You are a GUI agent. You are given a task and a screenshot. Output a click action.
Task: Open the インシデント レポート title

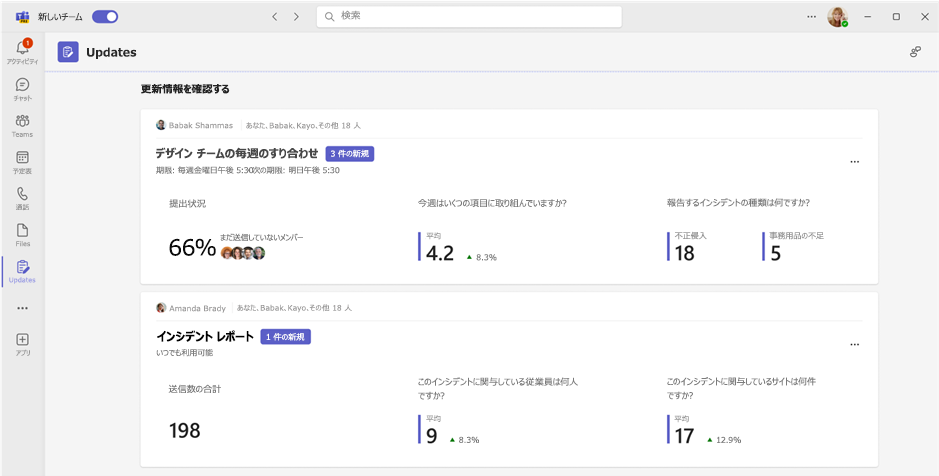tap(204, 337)
